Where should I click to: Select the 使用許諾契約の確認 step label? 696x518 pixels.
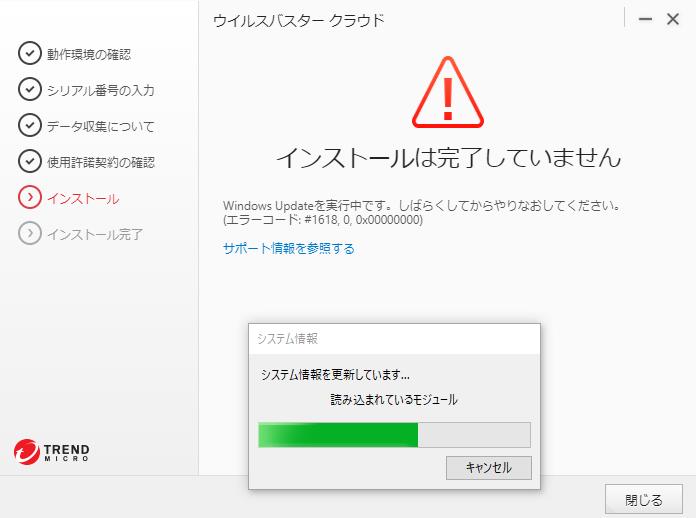click(101, 162)
